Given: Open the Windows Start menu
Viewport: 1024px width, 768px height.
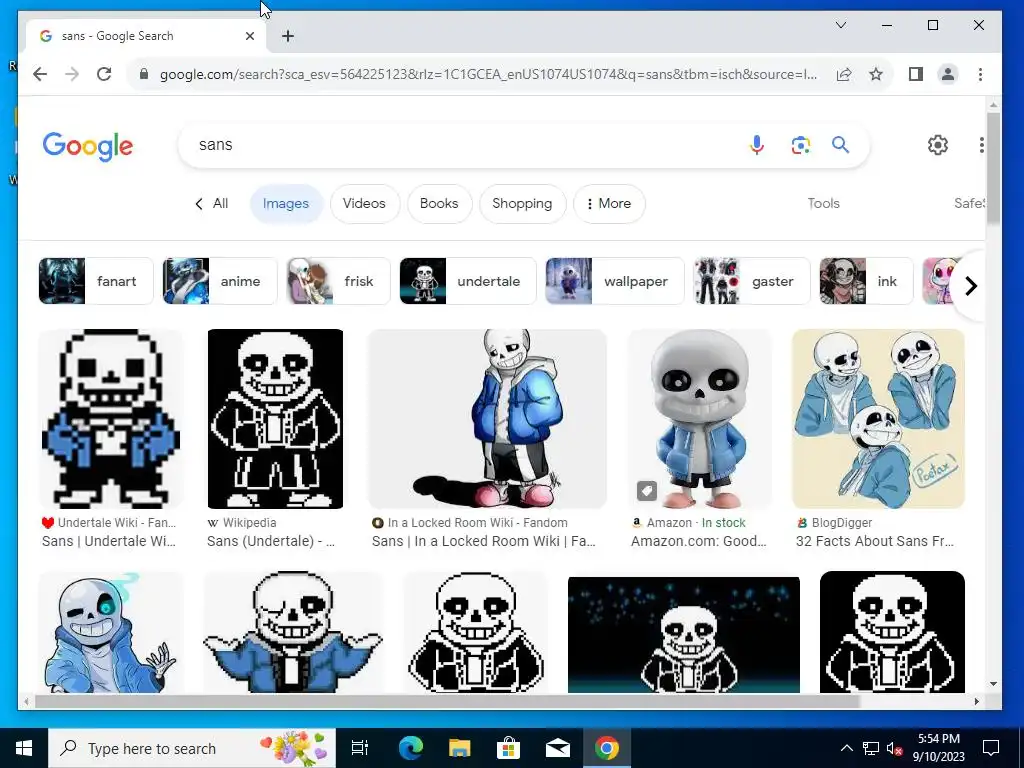Looking at the screenshot, I should (x=24, y=748).
